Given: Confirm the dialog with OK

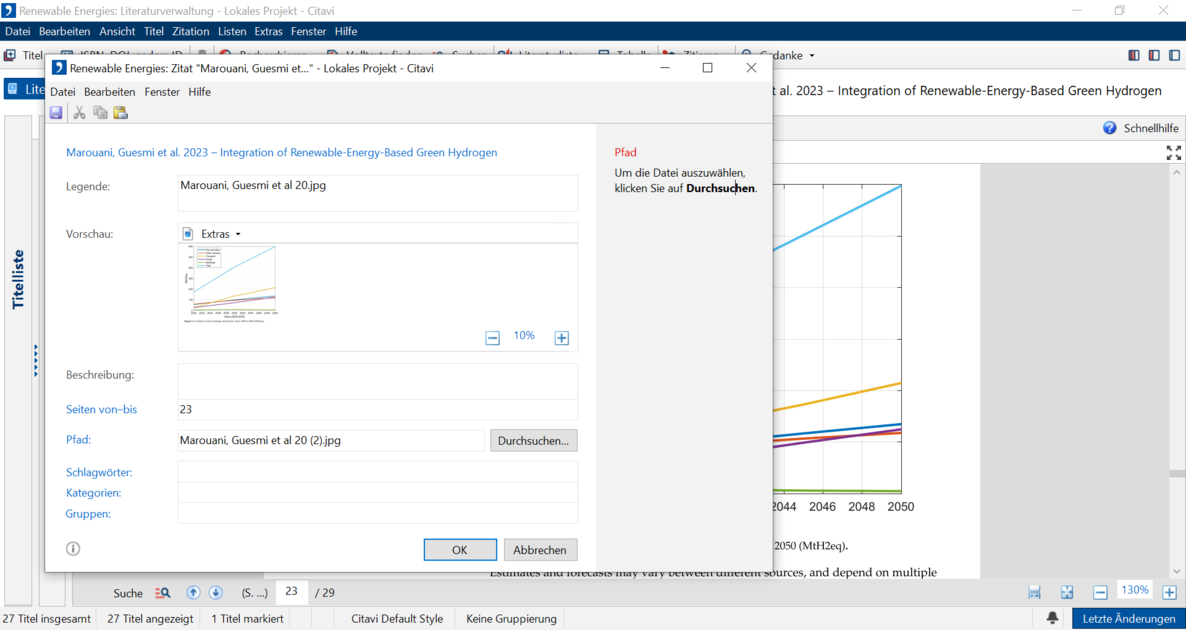Looking at the screenshot, I should tap(460, 550).
